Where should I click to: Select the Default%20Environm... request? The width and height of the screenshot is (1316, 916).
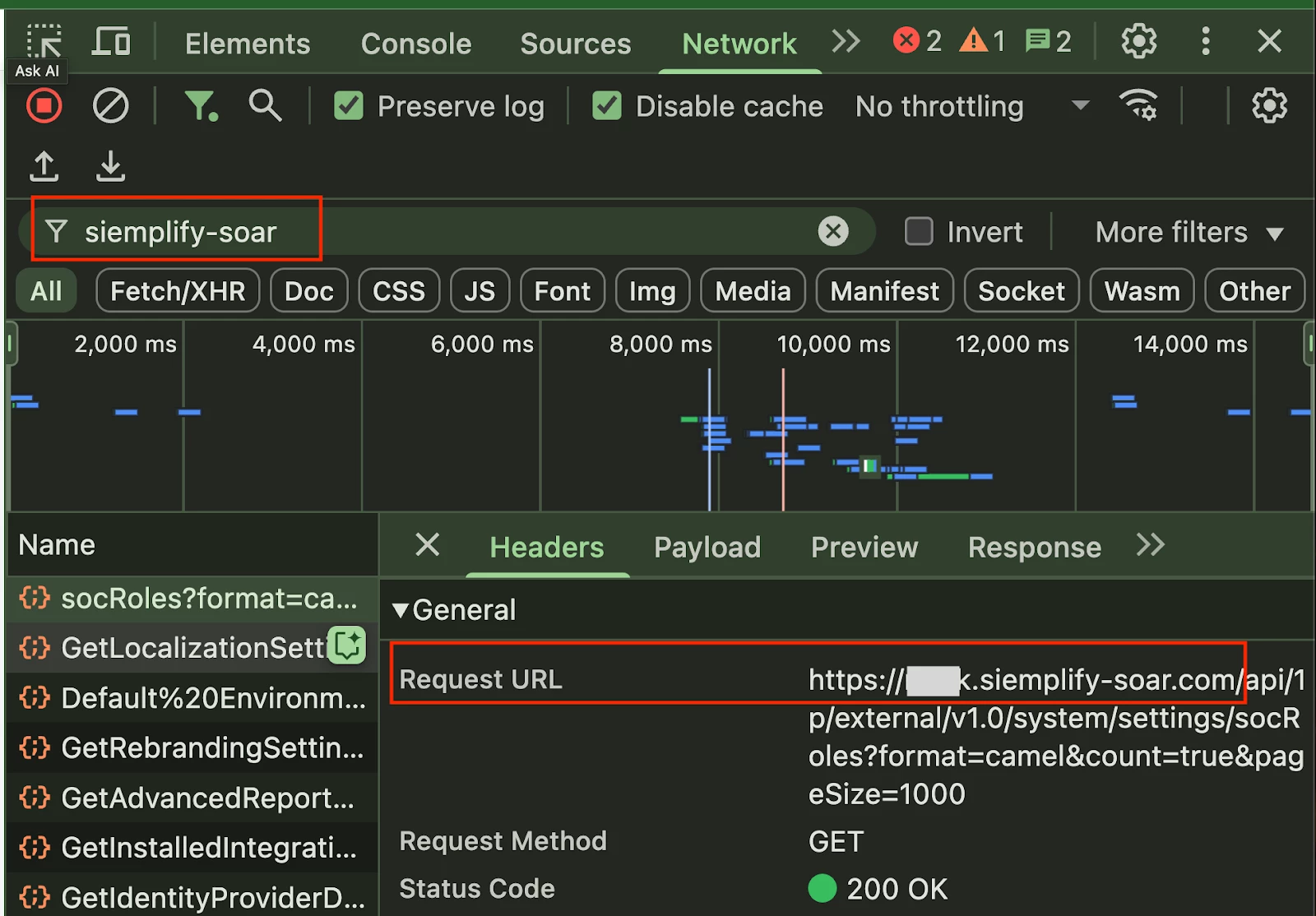tap(191, 698)
